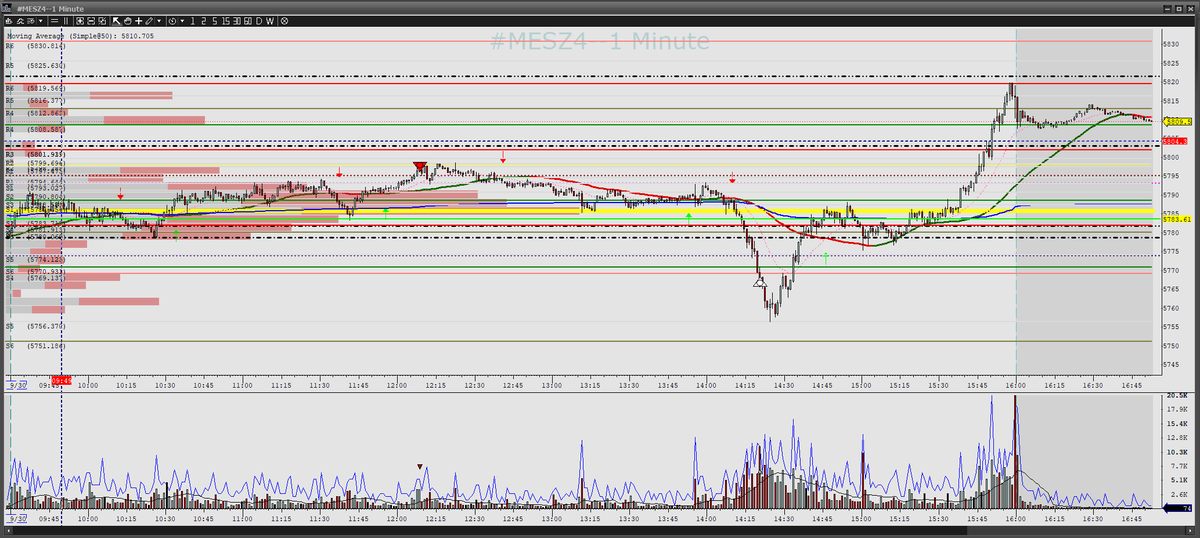
Task: Click the S5 (5756.37) pivot label
Action: click(35, 326)
